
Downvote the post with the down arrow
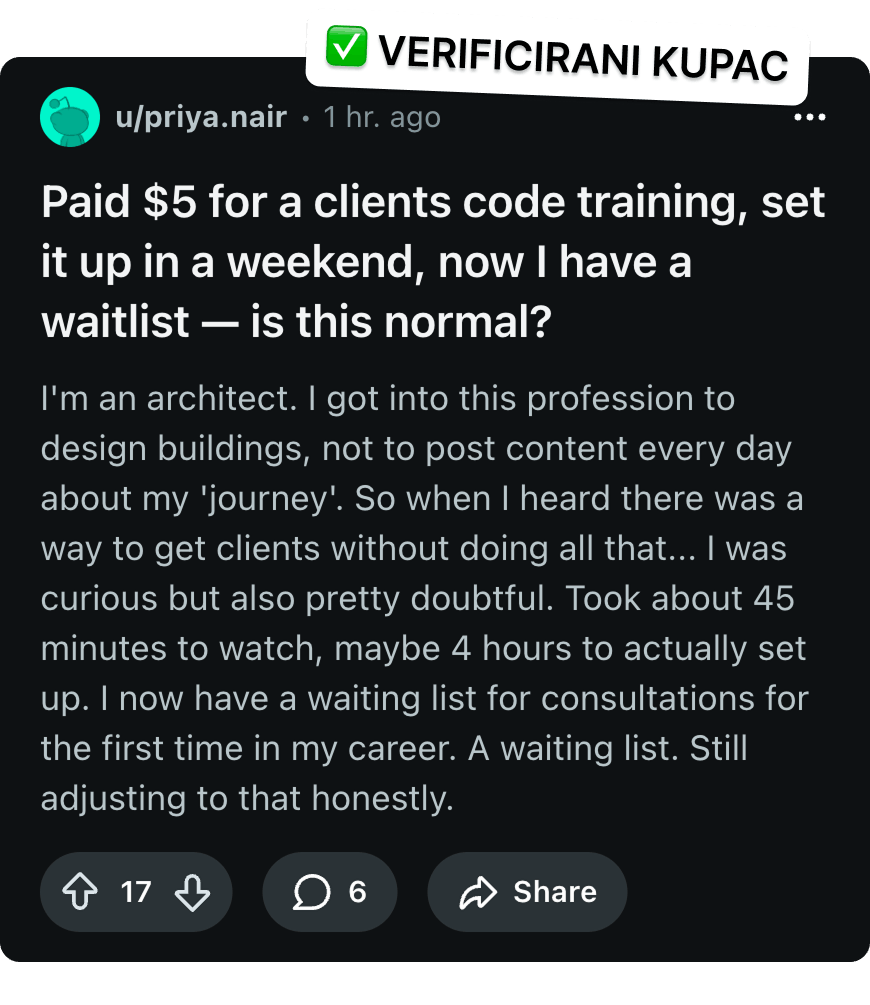[x=192, y=892]
